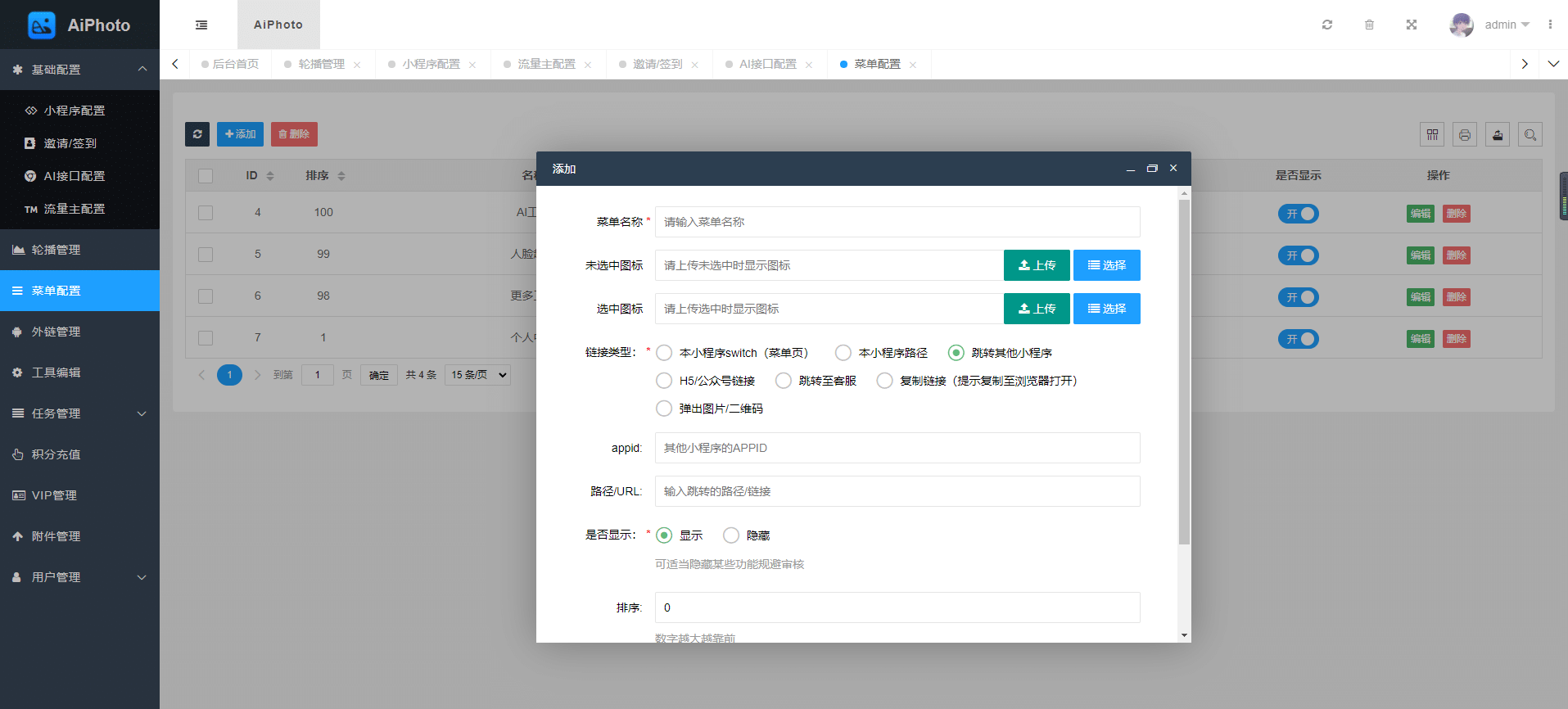Open the table search magnifier icon
This screenshot has height=709, width=1568.
tap(1530, 135)
